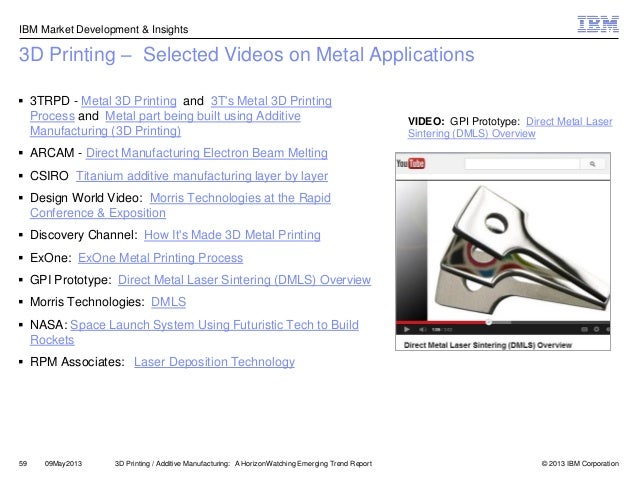The image size is (638, 479).
Task: Open NASA 'Space Launch System' link
Action: 214,325
